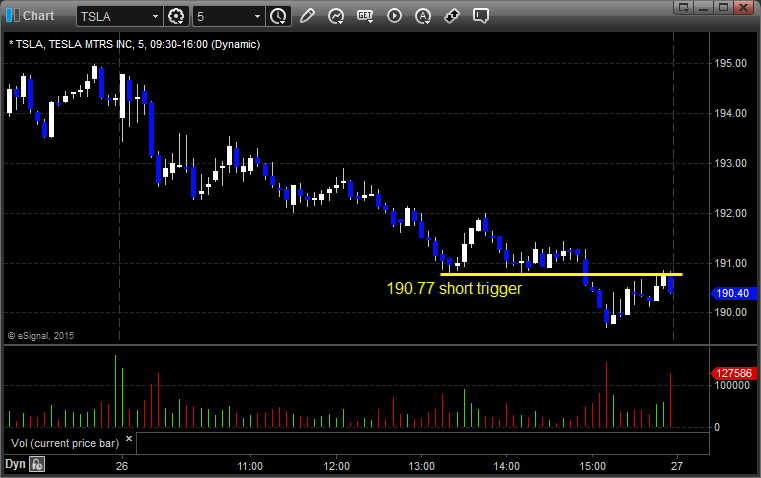Click the date 27 label on time axis
Image resolution: width=761 pixels, height=478 pixels.
677,466
